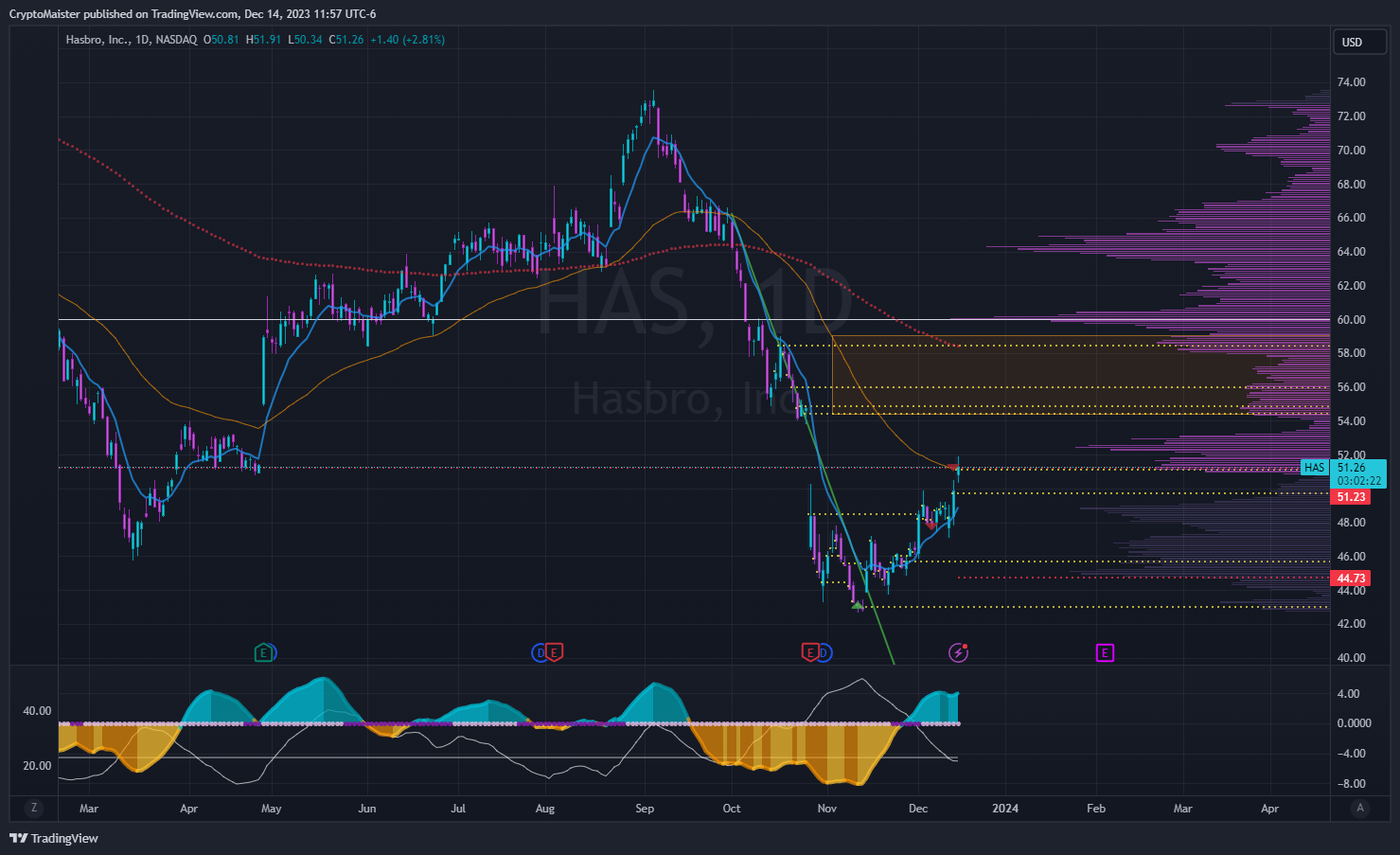Click the red 44.73 price label

pyautogui.click(x=1351, y=579)
